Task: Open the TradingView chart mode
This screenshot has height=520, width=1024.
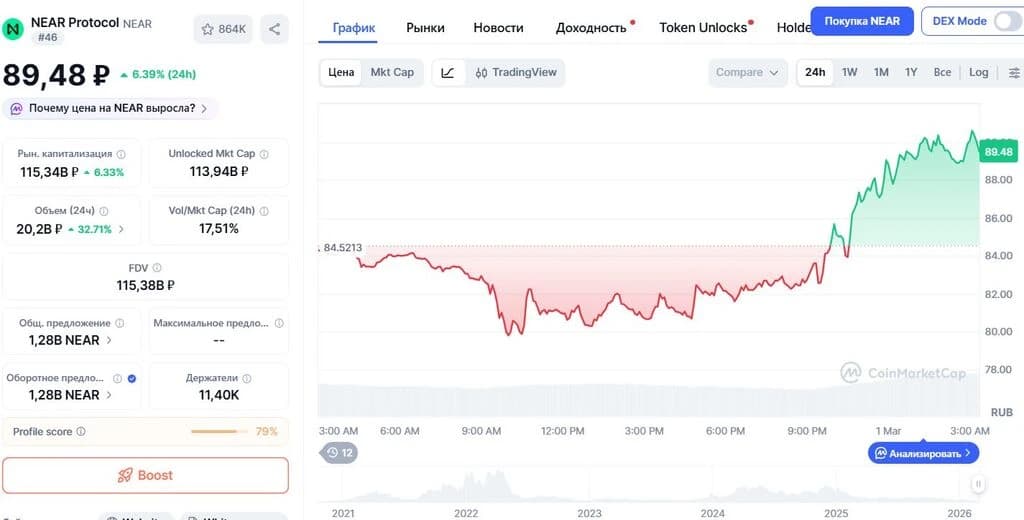Action: pyautogui.click(x=516, y=73)
